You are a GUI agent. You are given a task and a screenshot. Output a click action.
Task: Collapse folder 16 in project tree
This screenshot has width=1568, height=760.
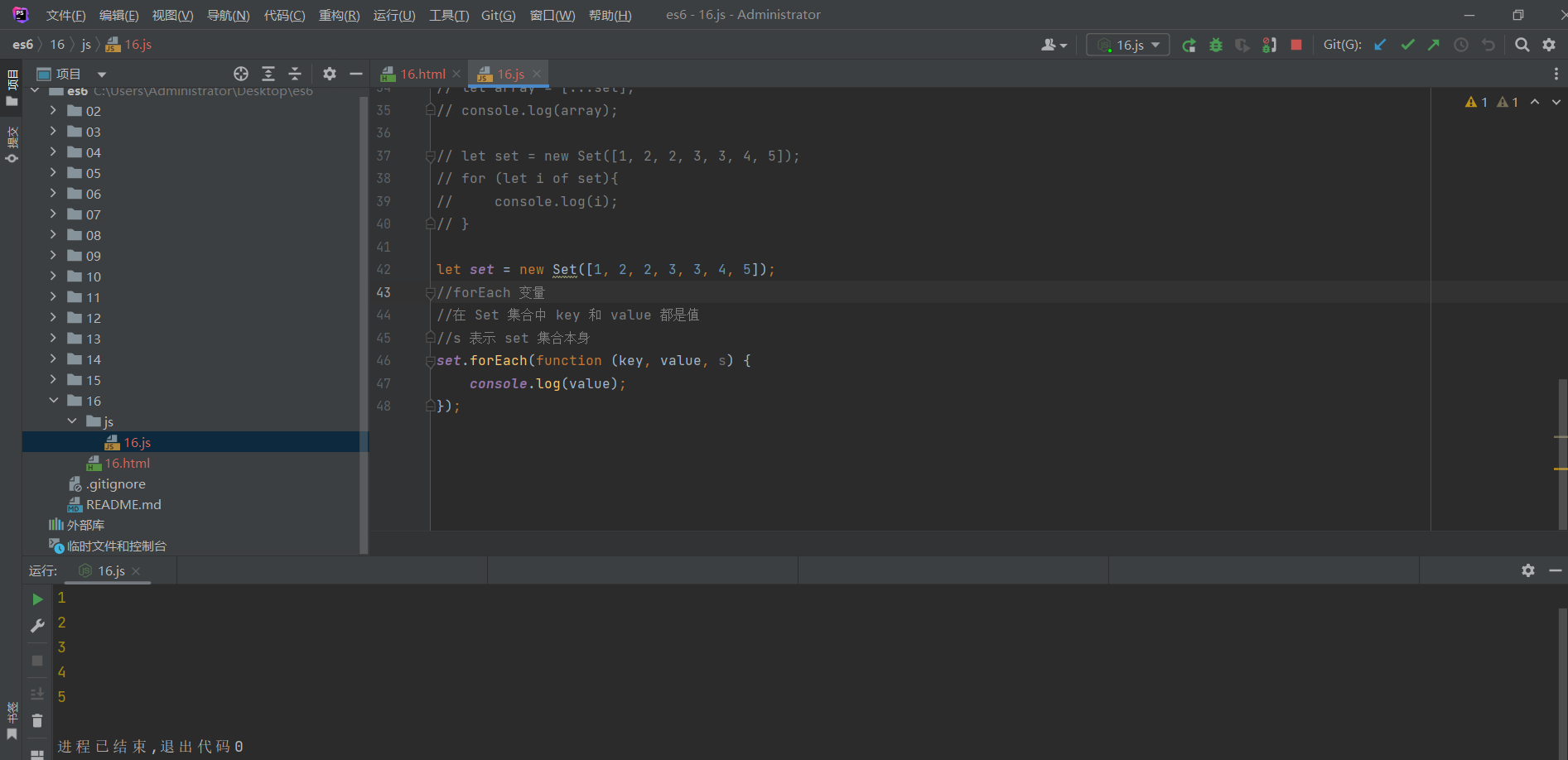(53, 400)
